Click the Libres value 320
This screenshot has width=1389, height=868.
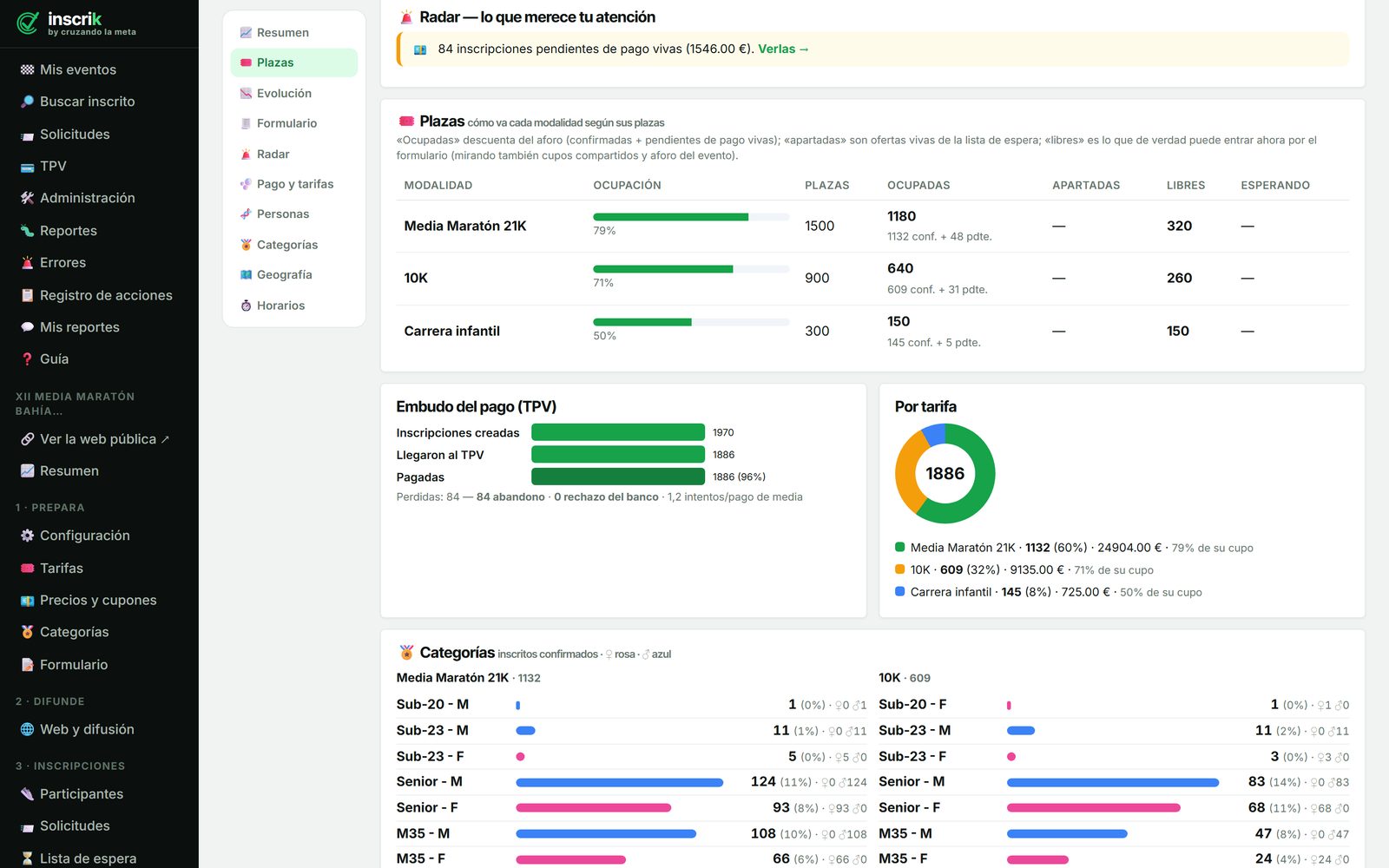coord(1179,226)
